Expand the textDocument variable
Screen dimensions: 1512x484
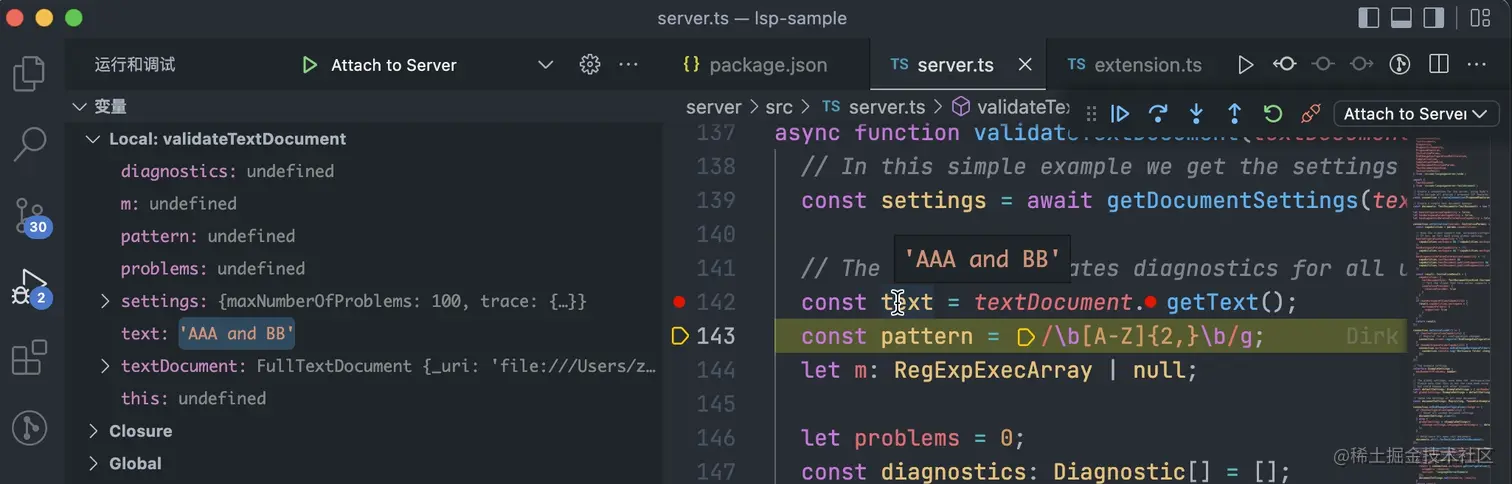105,366
